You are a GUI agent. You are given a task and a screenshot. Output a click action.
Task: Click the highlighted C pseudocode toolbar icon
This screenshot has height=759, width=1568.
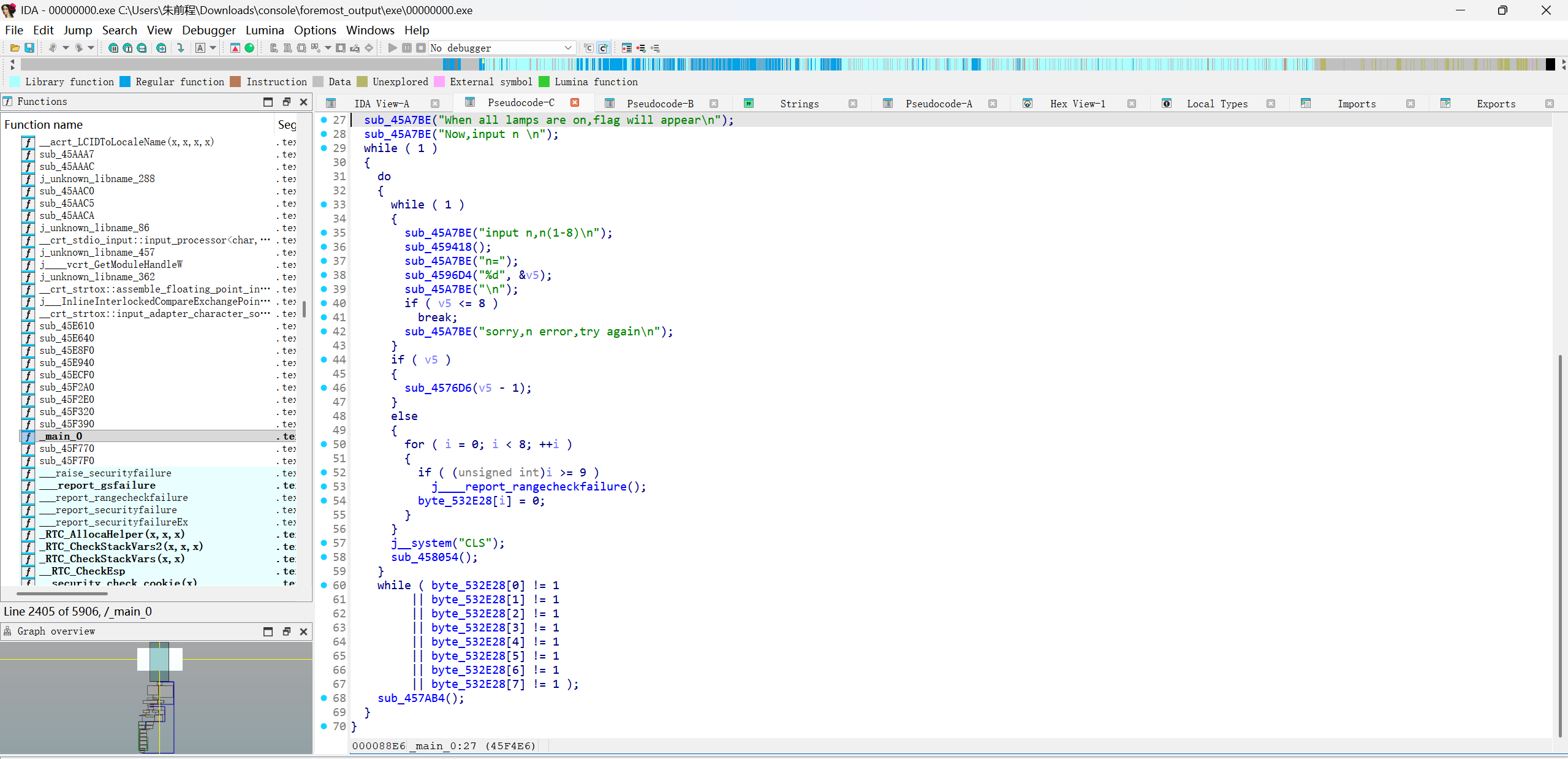(x=603, y=48)
